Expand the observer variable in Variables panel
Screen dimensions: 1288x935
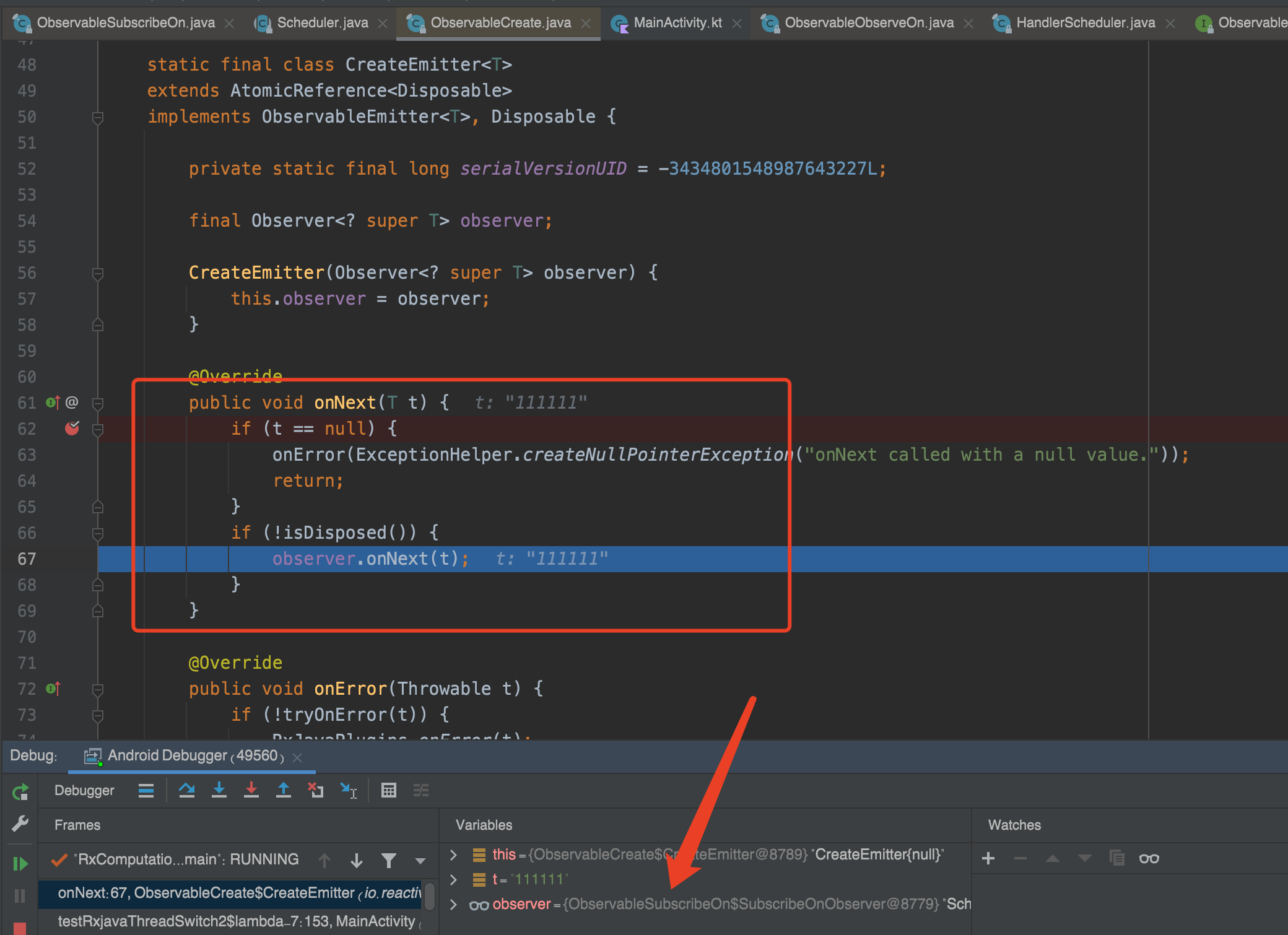pyautogui.click(x=453, y=904)
